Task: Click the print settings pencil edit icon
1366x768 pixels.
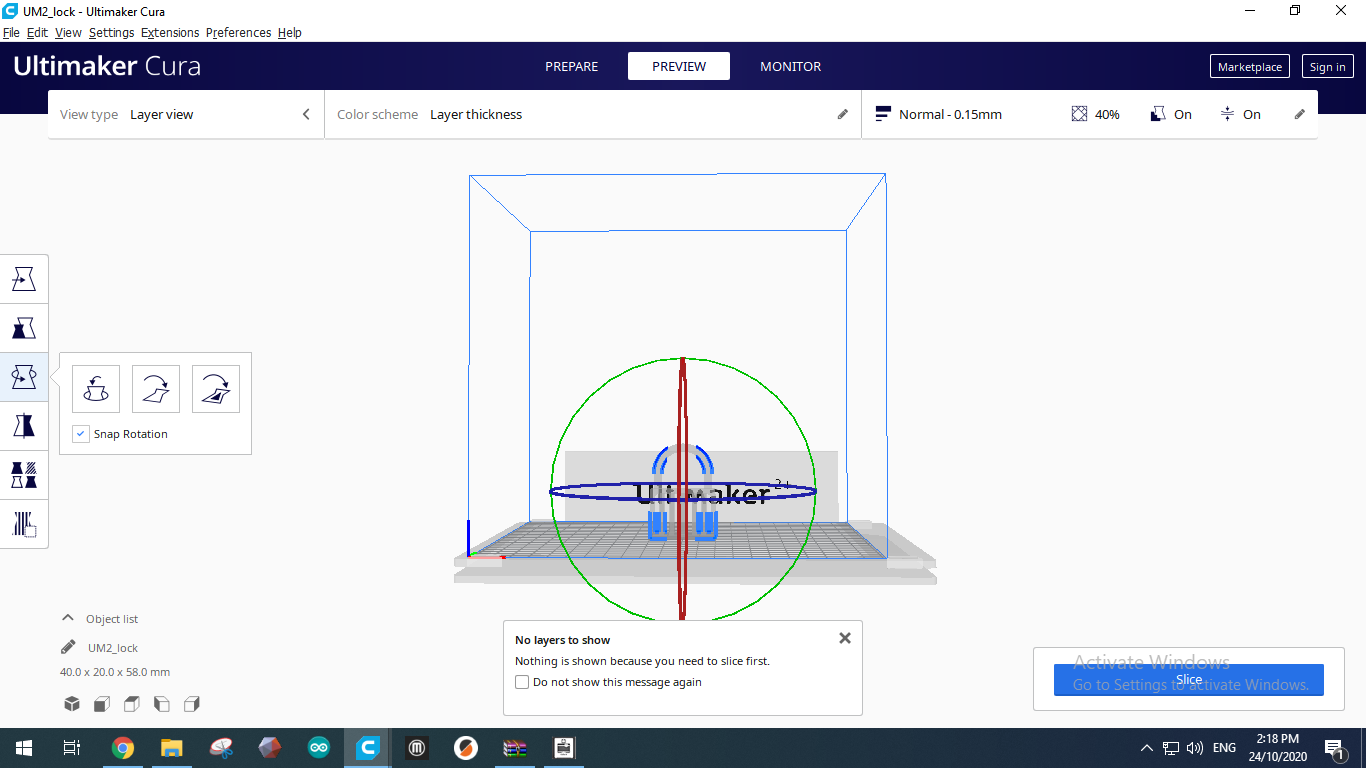Action: 1300,114
